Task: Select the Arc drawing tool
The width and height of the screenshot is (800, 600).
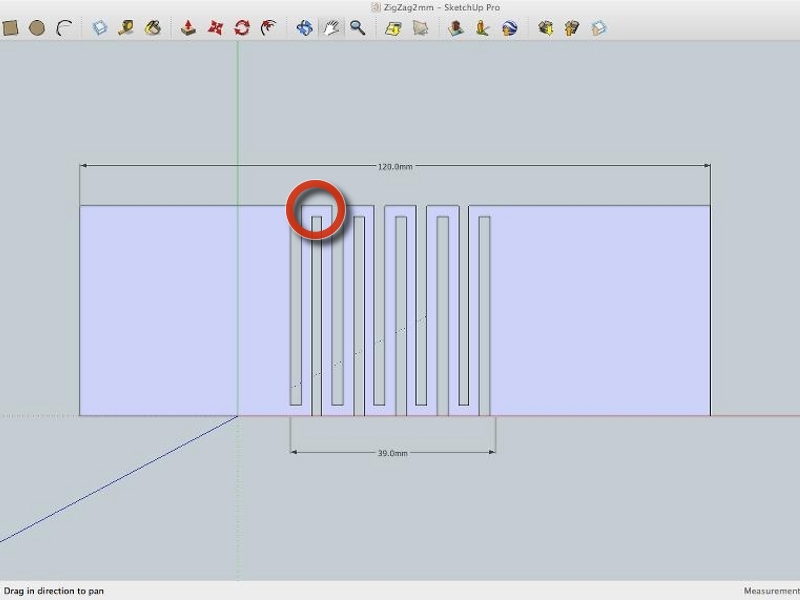Action: click(64, 28)
